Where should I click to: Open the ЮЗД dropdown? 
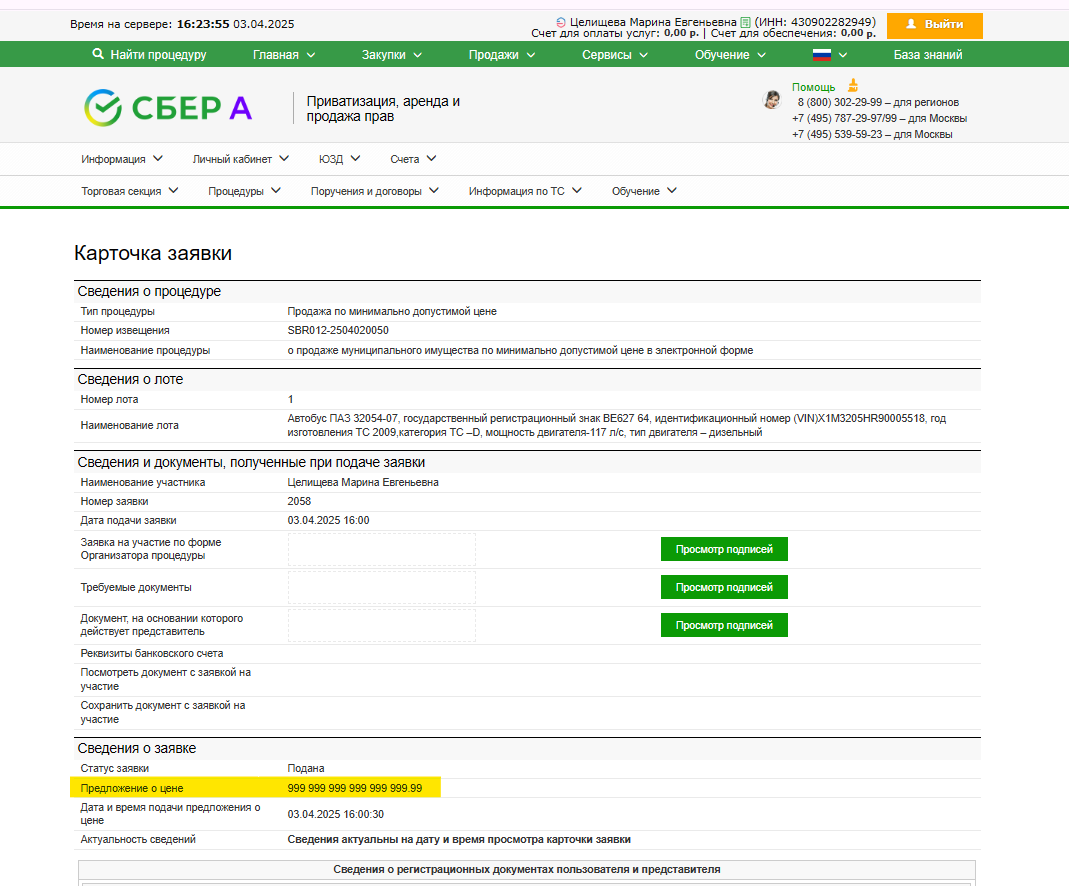339,159
